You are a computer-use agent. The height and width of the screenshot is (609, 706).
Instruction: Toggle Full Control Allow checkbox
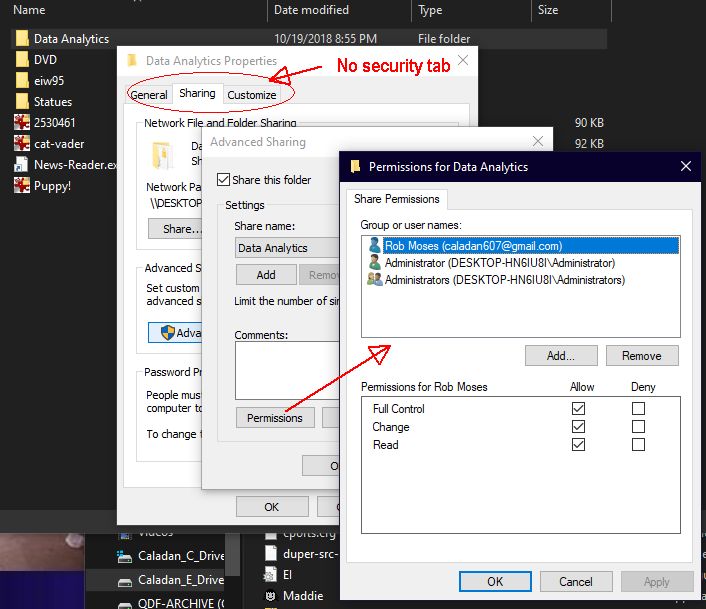(x=578, y=409)
